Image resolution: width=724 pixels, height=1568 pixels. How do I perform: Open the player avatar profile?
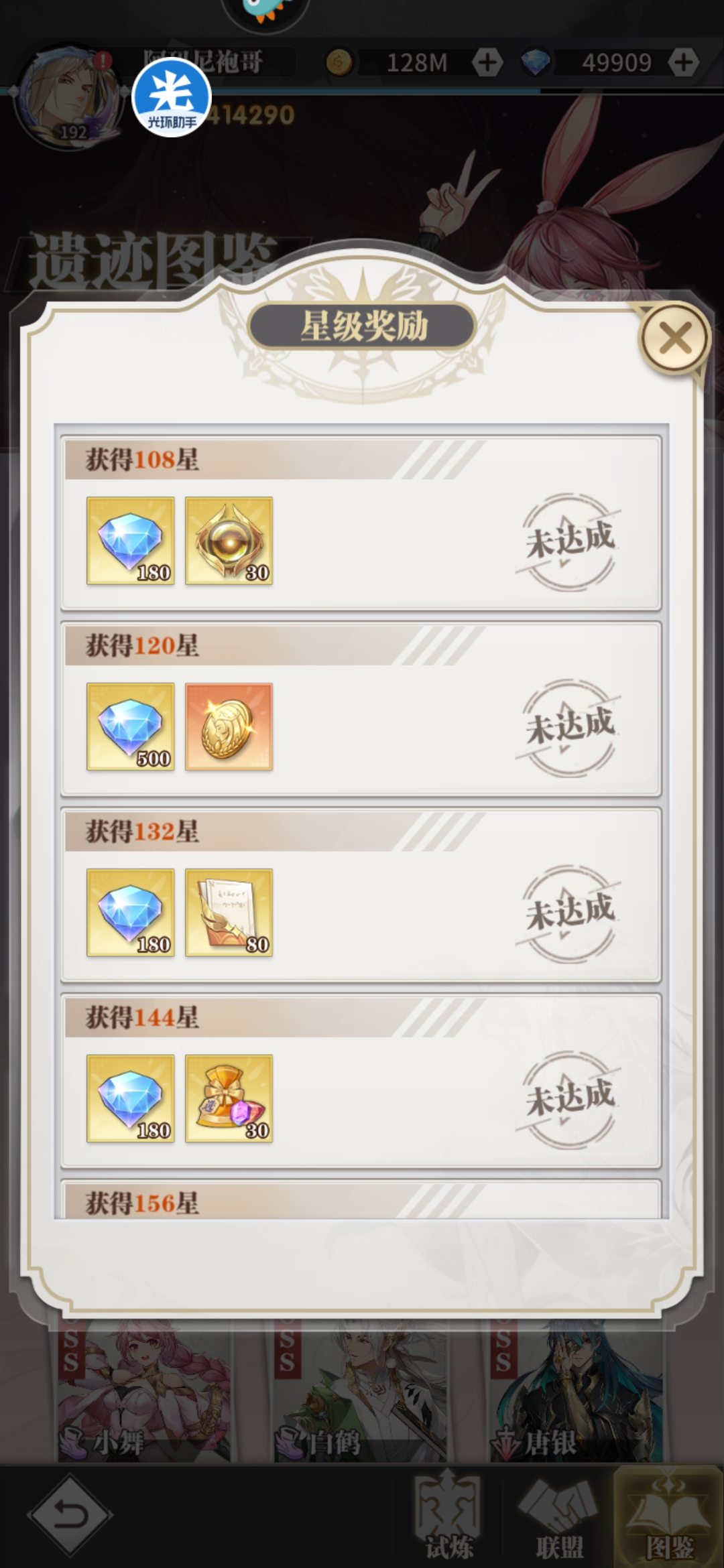click(x=70, y=96)
